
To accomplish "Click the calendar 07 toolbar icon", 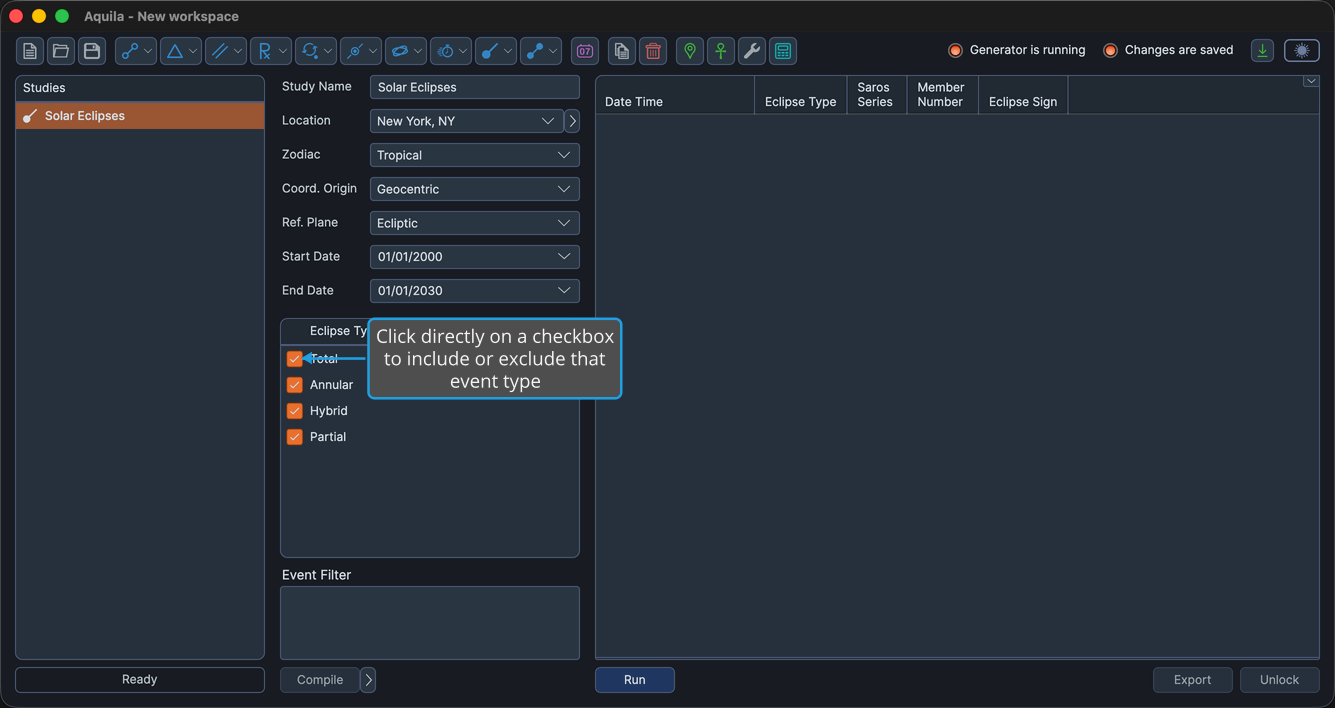I will (585, 51).
